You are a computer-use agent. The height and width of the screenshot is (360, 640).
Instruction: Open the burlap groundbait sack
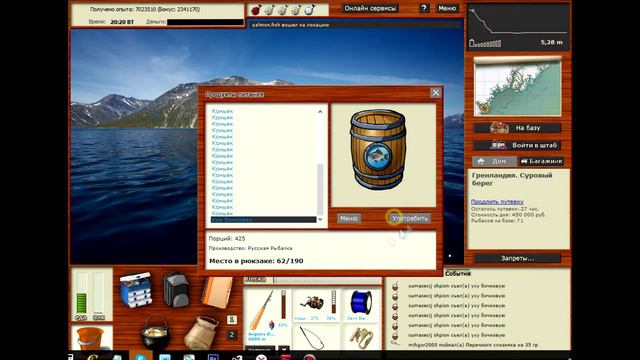click(201, 333)
